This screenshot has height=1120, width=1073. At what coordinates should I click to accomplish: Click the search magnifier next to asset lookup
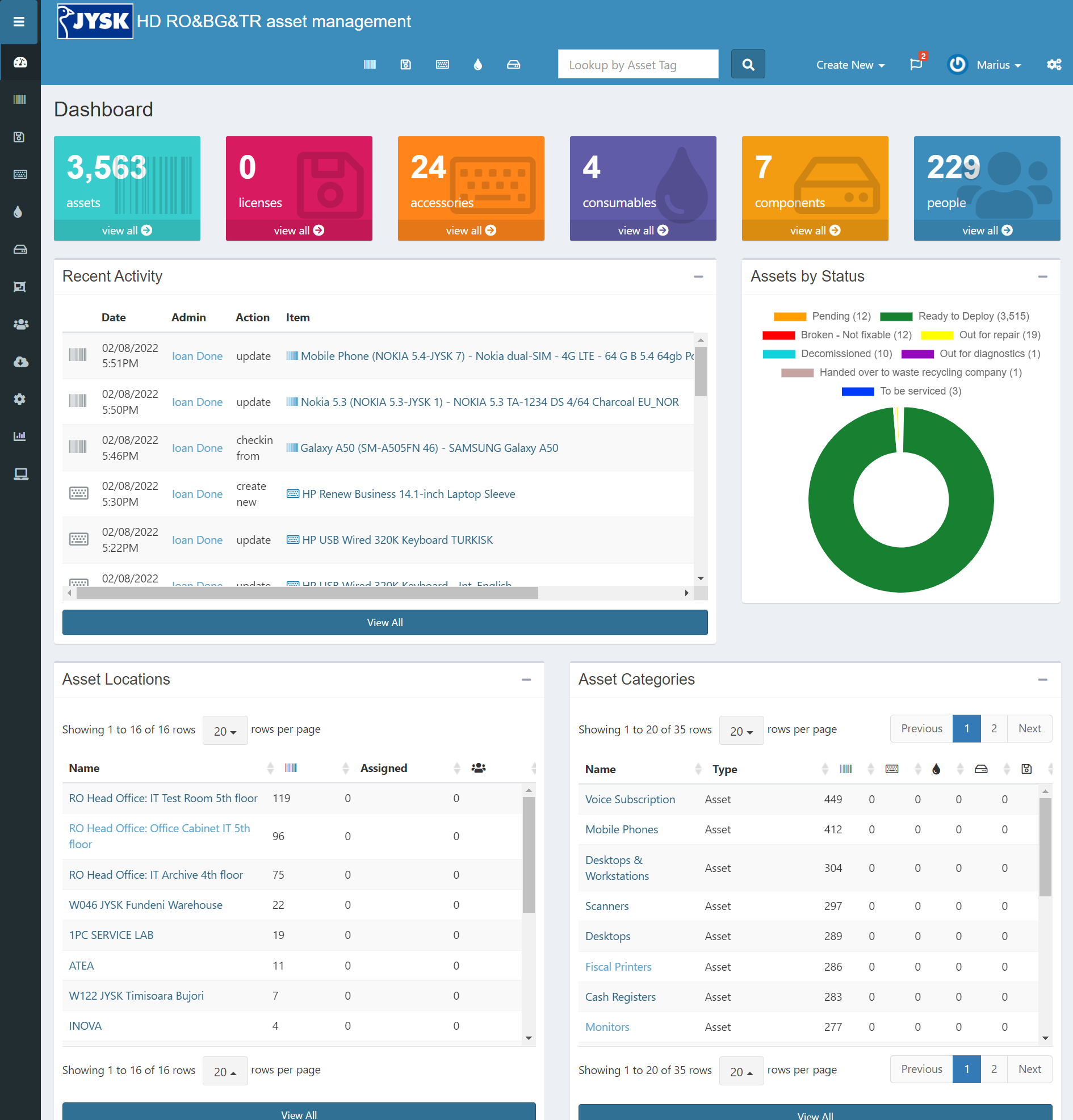pyautogui.click(x=748, y=64)
